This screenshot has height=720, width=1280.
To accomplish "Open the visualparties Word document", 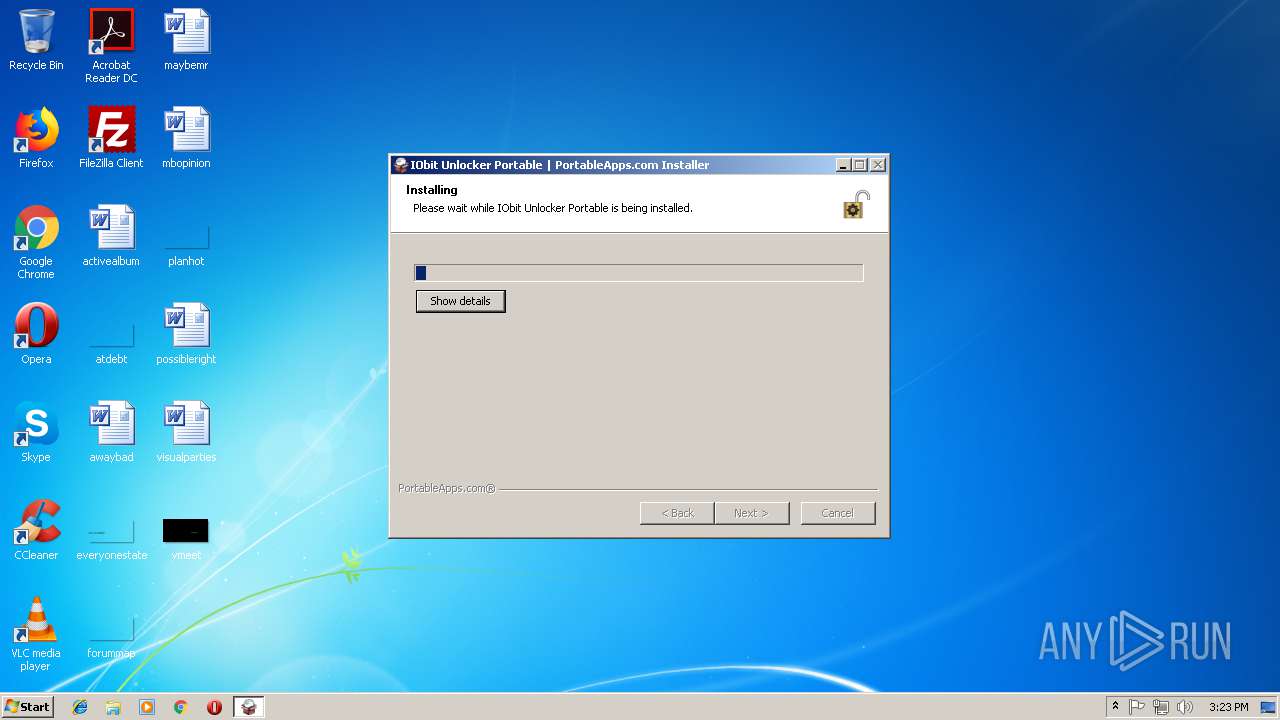I will 186,432.
